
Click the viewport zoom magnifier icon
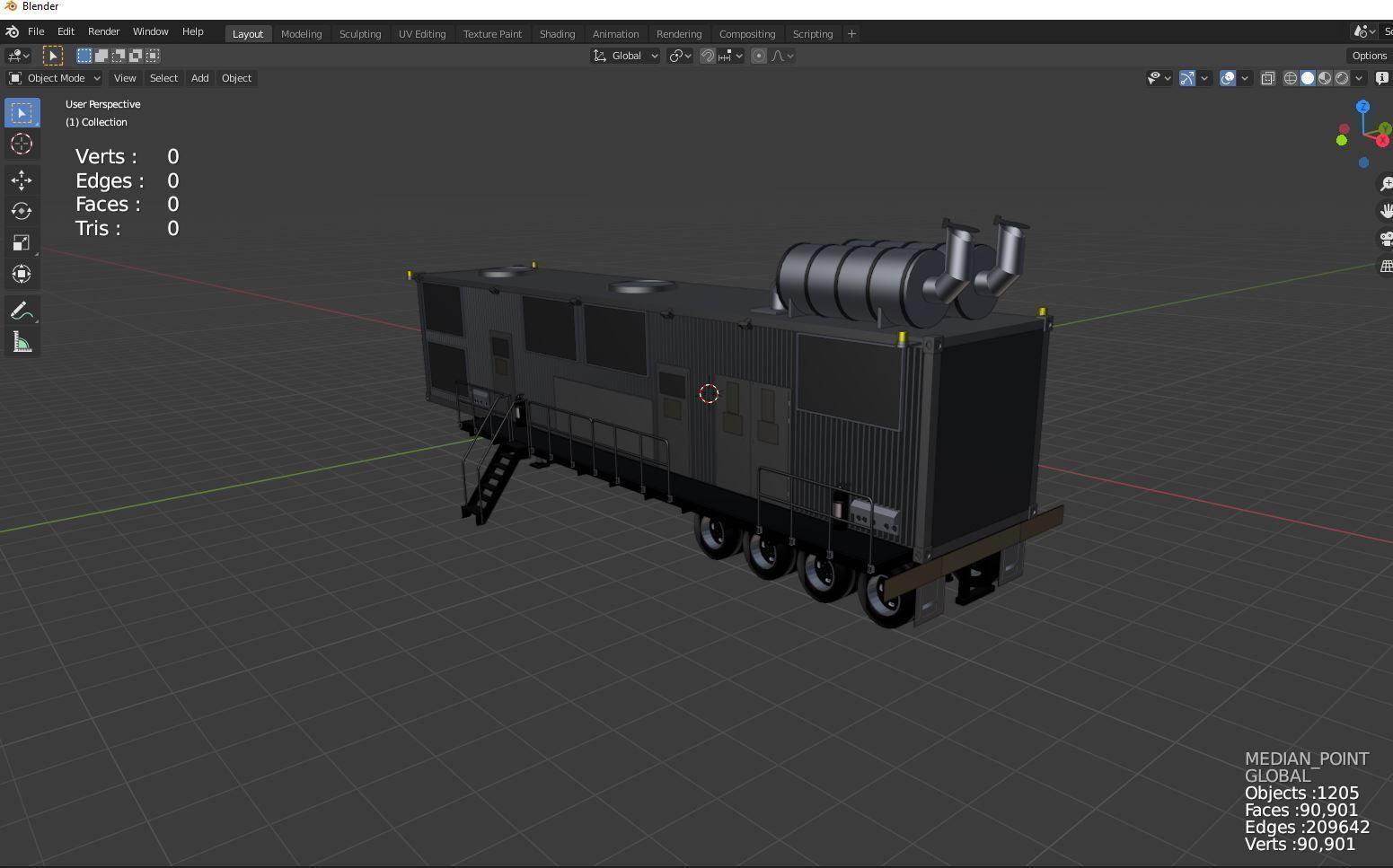point(1387,184)
